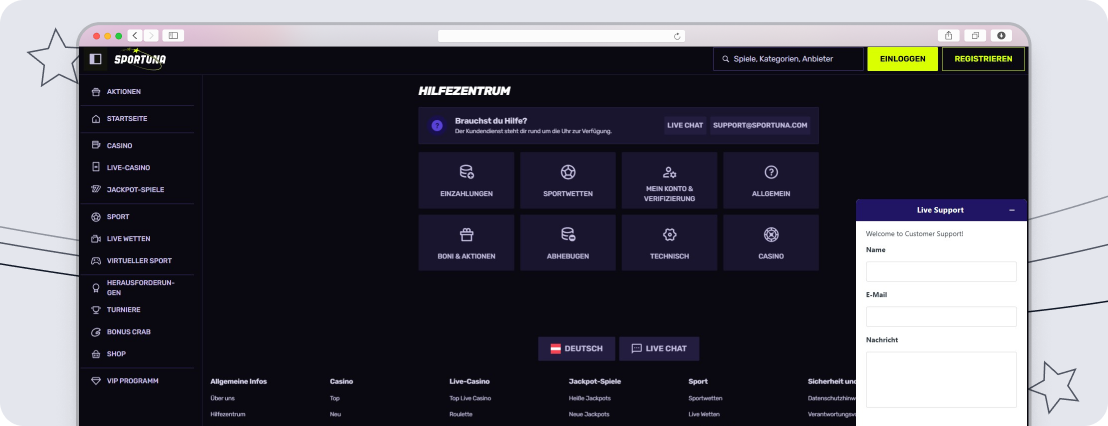Open the Casino help category tile
The height and width of the screenshot is (426, 1108).
[x=770, y=243]
